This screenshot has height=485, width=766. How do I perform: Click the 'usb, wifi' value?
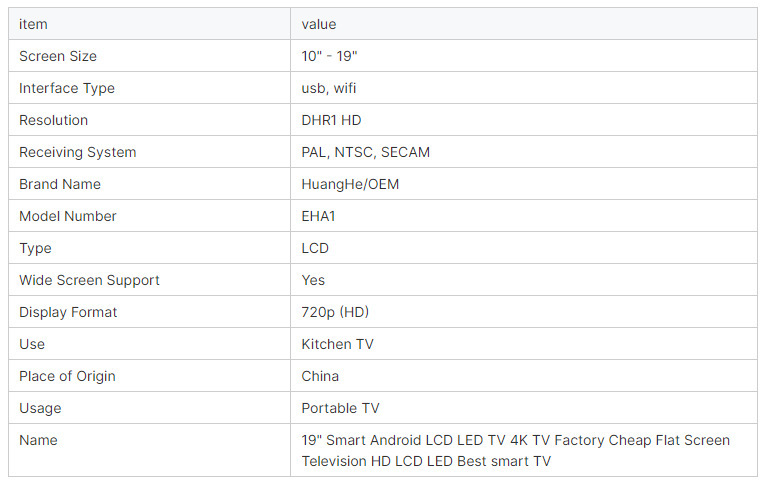tap(329, 88)
